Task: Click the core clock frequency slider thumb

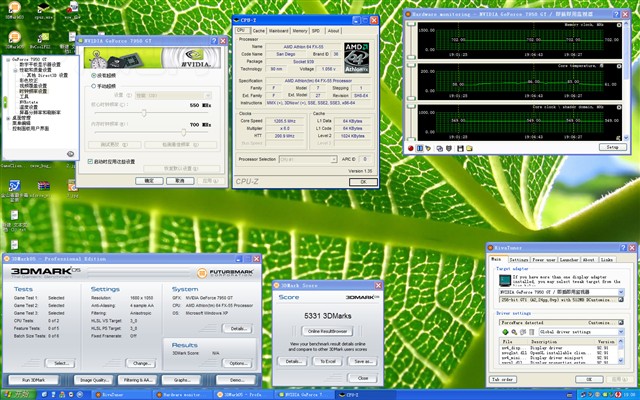Action: pos(144,113)
